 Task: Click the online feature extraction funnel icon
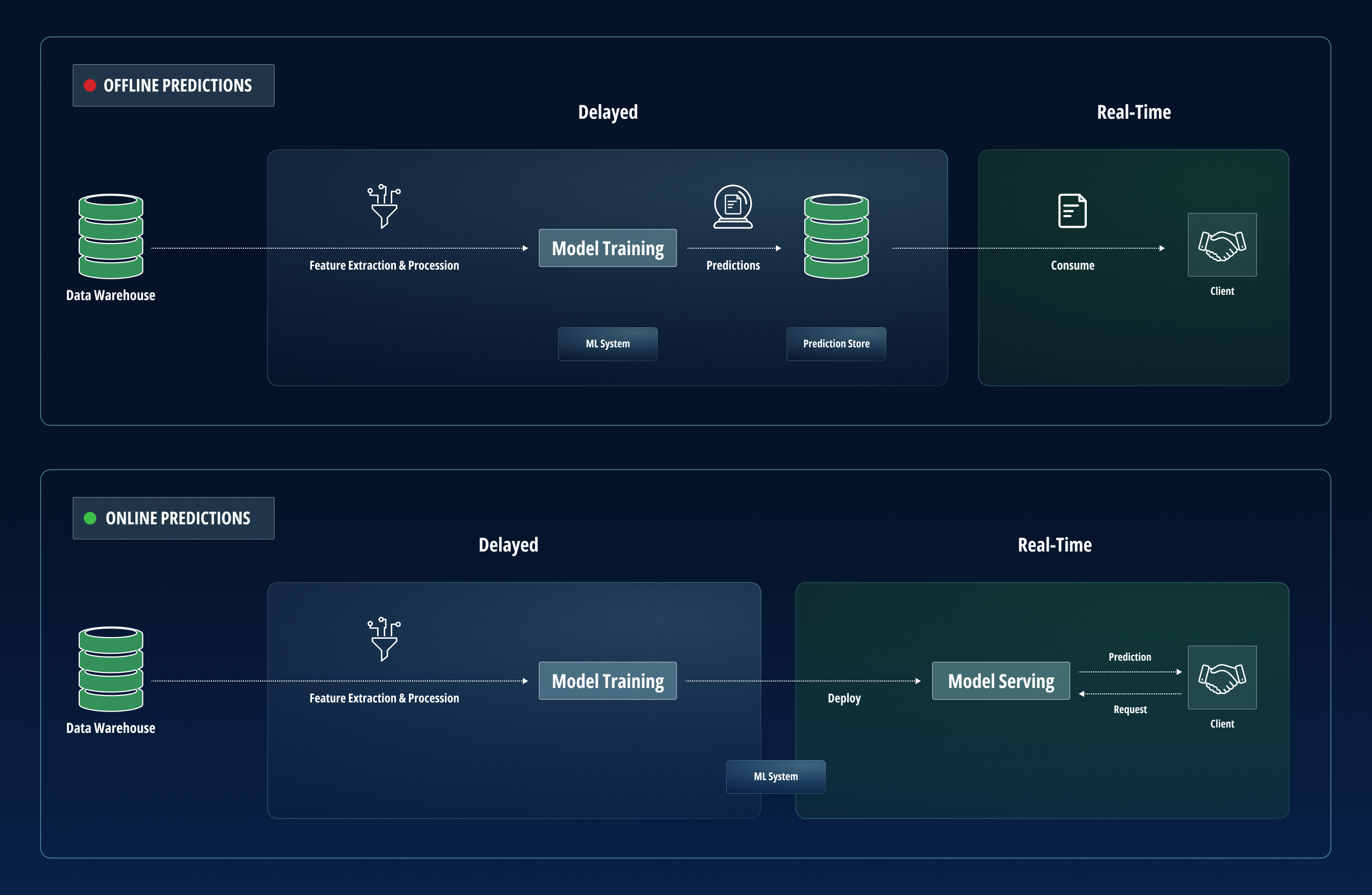[384, 639]
